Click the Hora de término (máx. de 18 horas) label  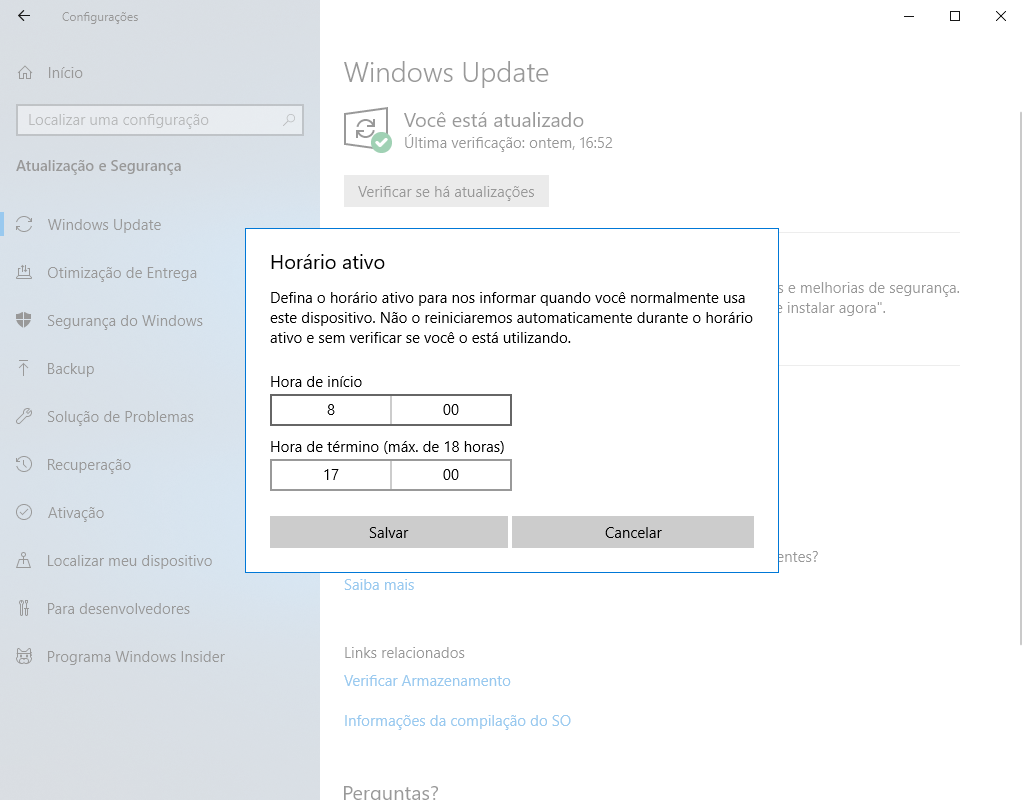coord(387,447)
